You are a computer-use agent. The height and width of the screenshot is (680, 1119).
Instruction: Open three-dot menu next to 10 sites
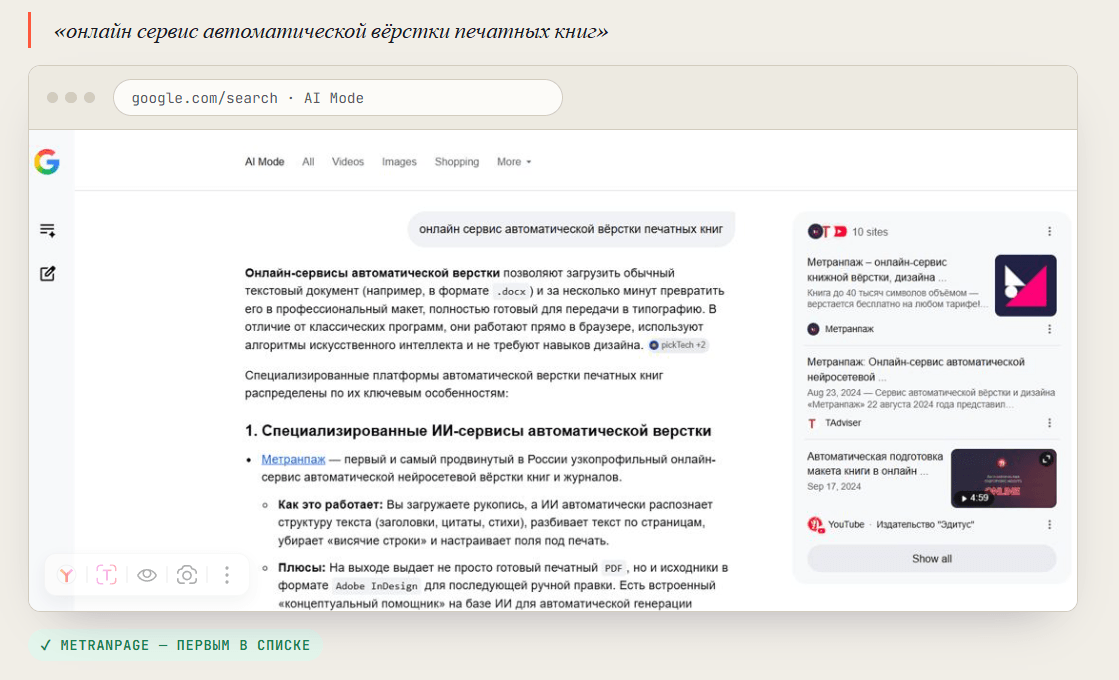tap(1049, 231)
